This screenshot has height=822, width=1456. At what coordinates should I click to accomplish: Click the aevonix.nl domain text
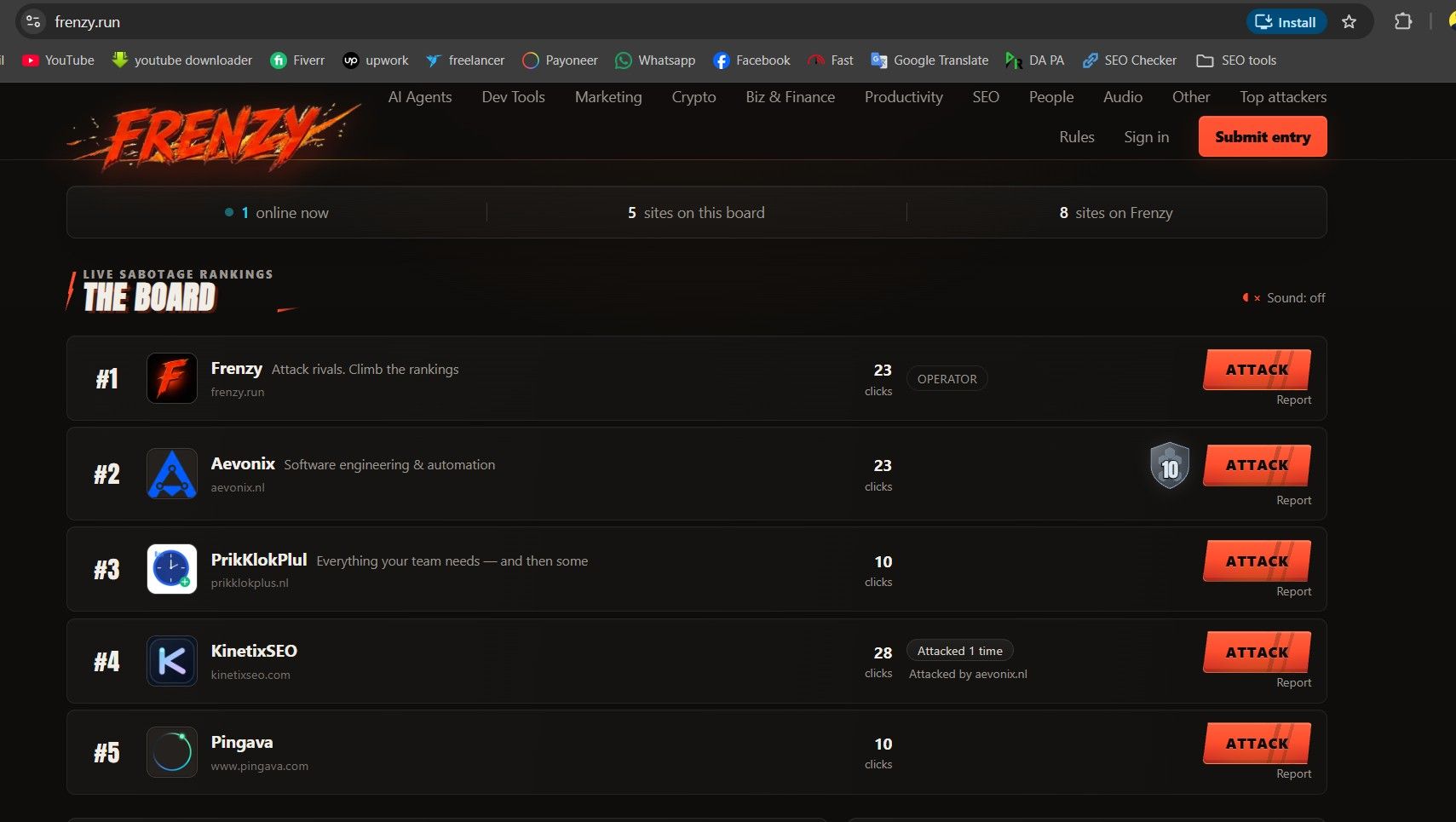(238, 488)
